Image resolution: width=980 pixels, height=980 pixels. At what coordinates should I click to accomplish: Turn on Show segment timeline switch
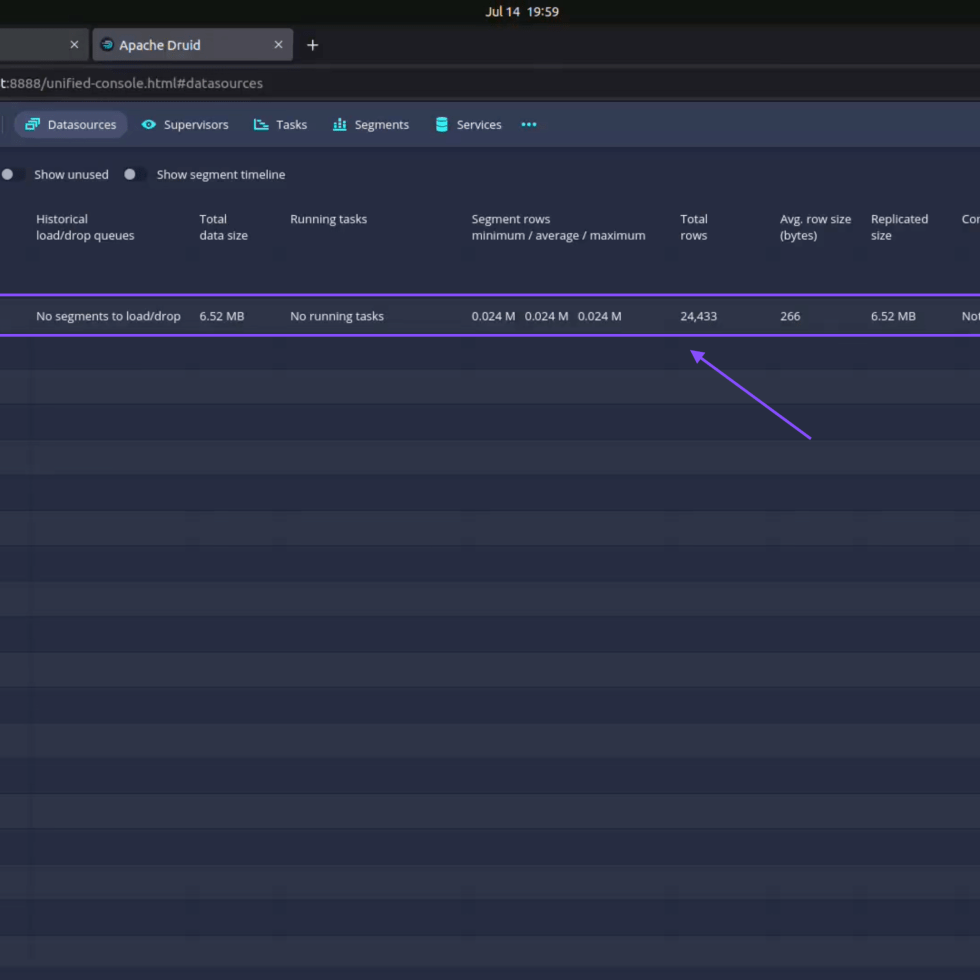[134, 174]
